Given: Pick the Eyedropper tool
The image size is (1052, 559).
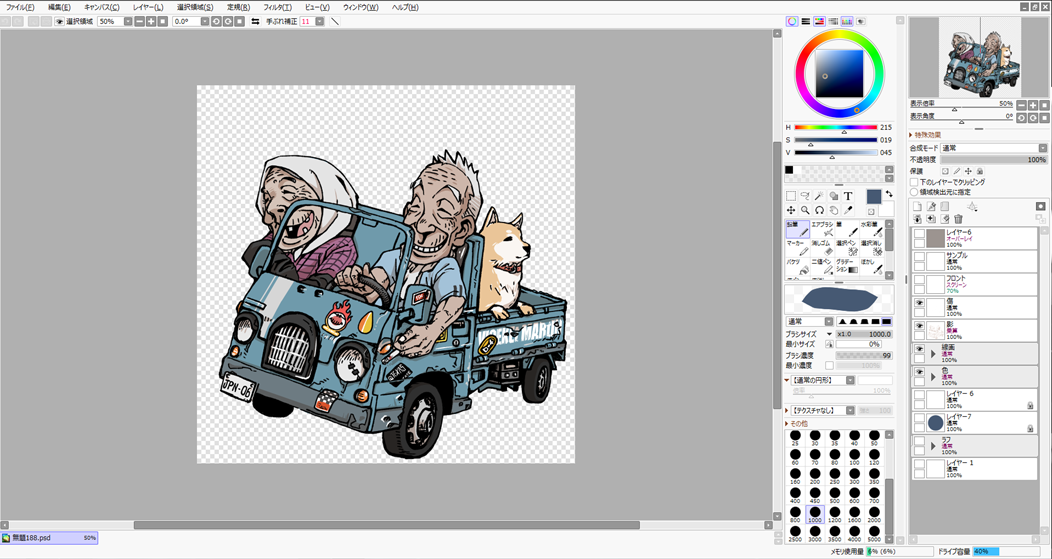Looking at the screenshot, I should point(848,210).
